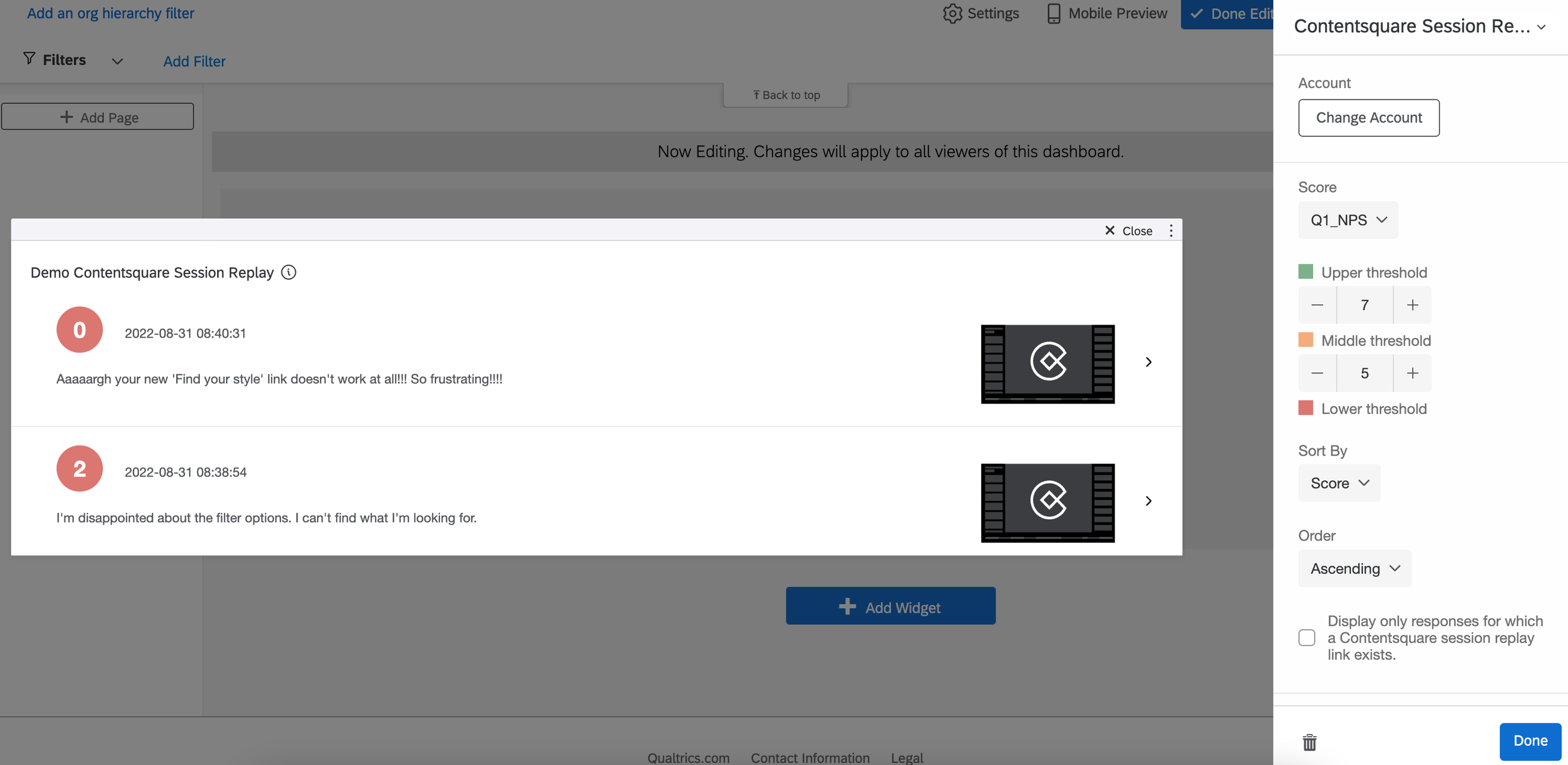Screen dimensions: 1568x765
Task: Click the Add Widget button
Action: pos(890,606)
